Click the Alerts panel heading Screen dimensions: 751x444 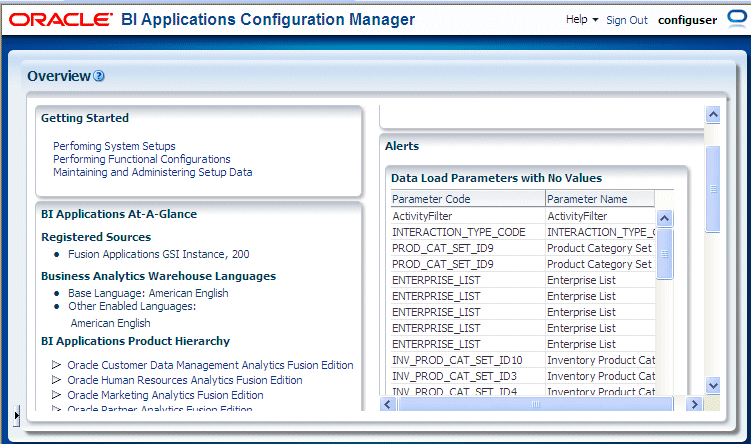point(402,146)
